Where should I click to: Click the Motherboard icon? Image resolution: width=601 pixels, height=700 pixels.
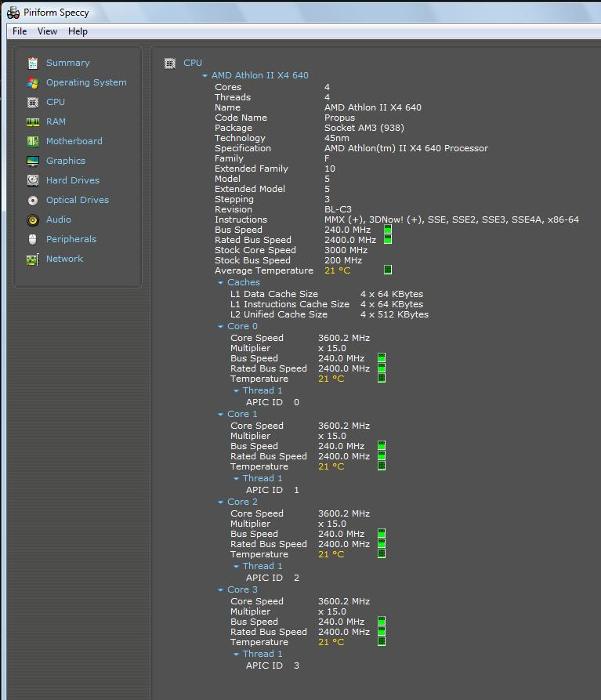(x=33, y=142)
